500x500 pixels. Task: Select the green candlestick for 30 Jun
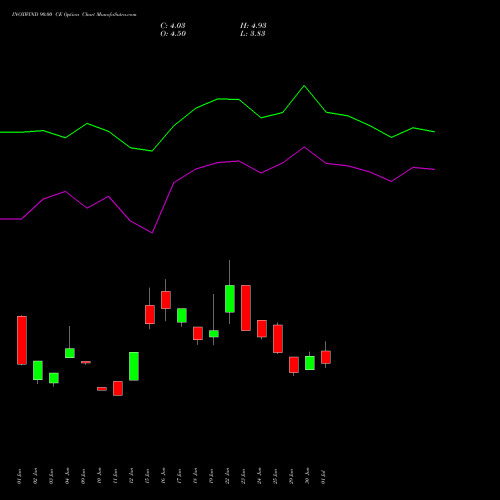(x=310, y=363)
